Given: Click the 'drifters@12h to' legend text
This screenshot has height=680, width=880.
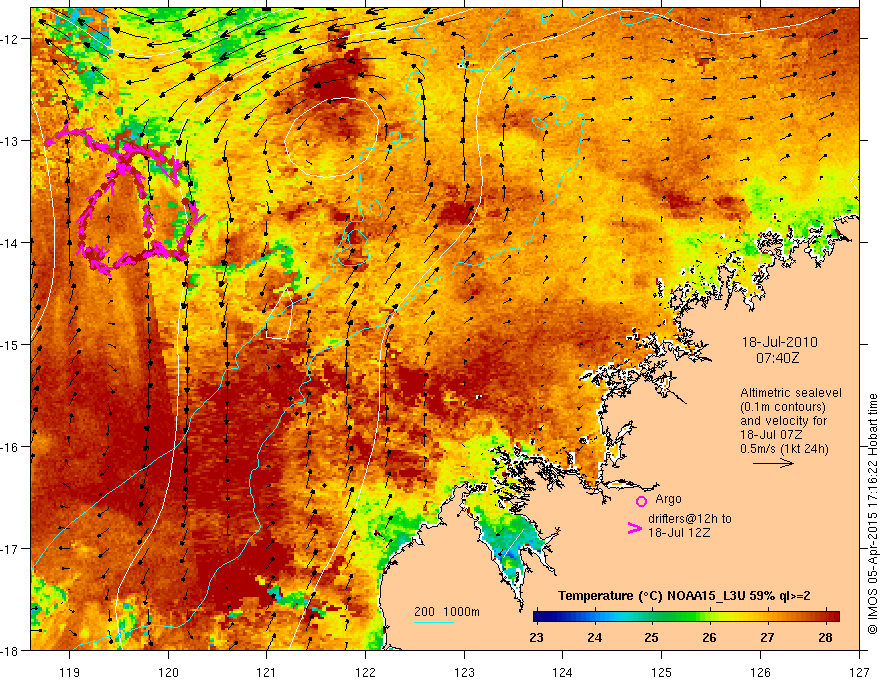Looking at the screenshot, I should pos(690,519).
